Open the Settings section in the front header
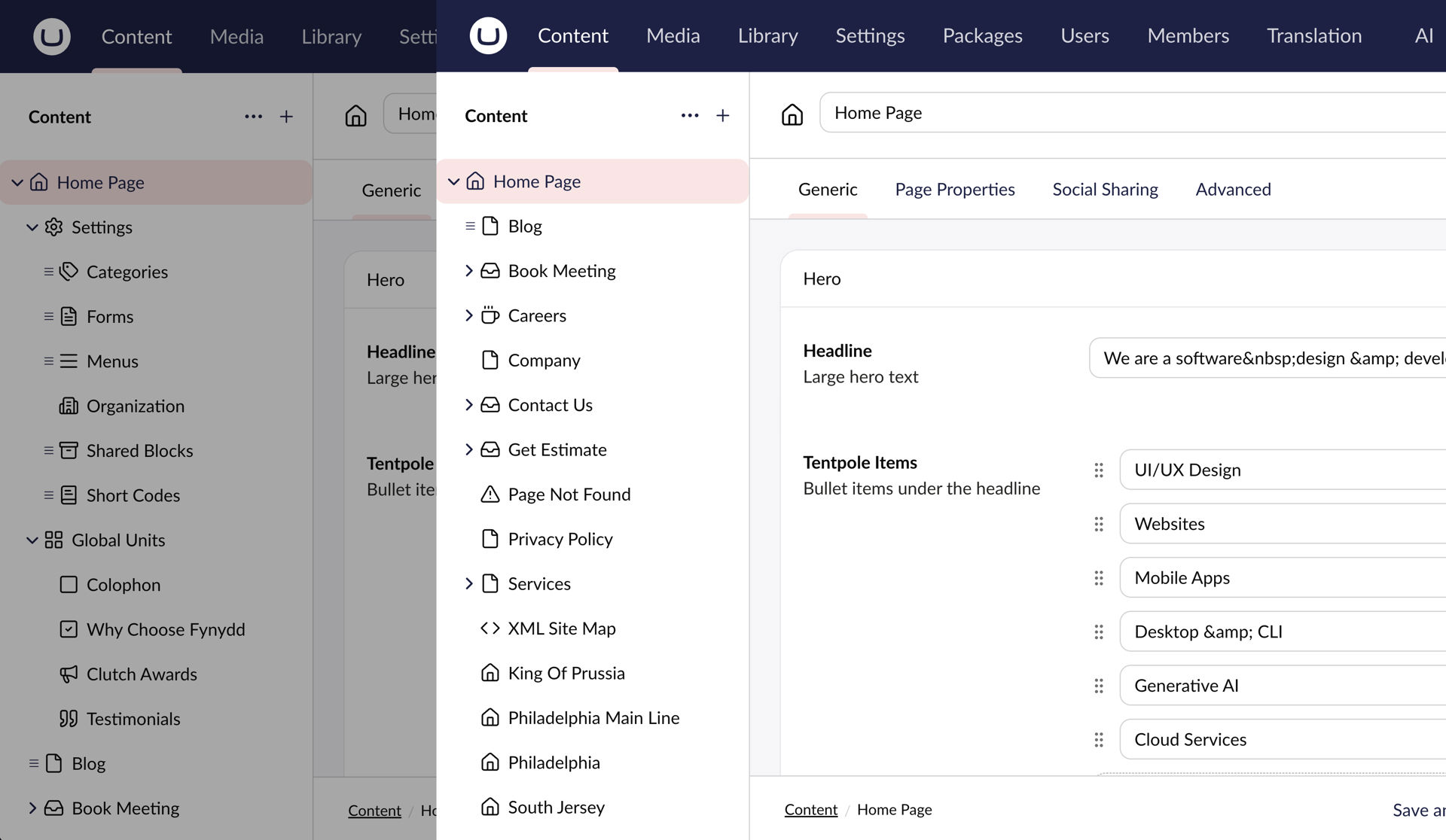Viewport: 1446px width, 840px height. point(870,35)
